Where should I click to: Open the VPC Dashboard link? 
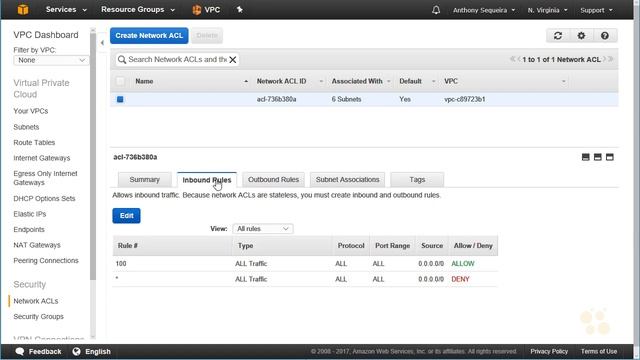click(x=46, y=35)
